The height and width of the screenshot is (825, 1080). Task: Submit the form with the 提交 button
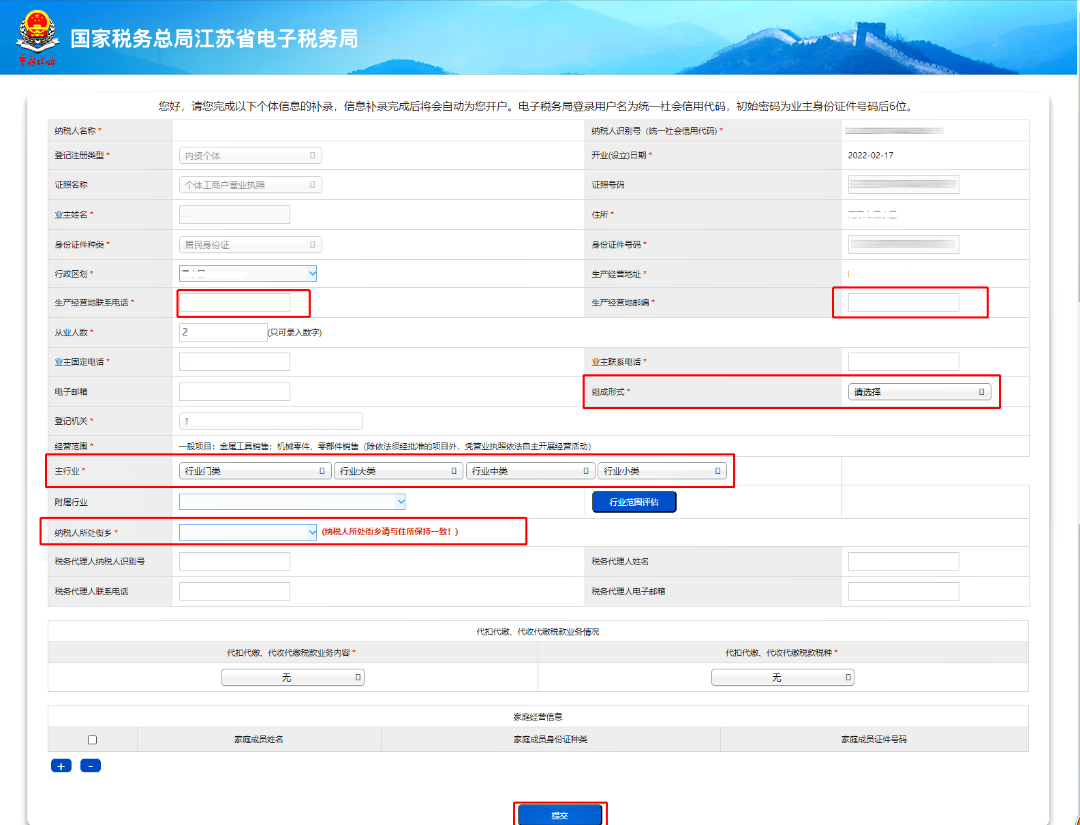[559, 815]
